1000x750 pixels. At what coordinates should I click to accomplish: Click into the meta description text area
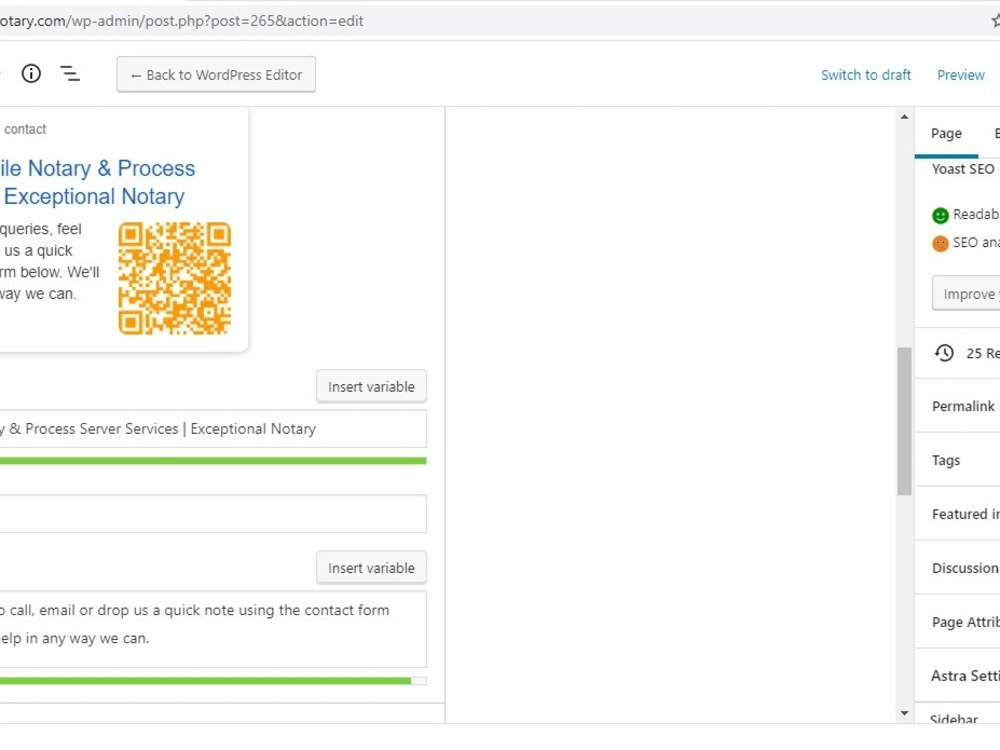click(213, 629)
